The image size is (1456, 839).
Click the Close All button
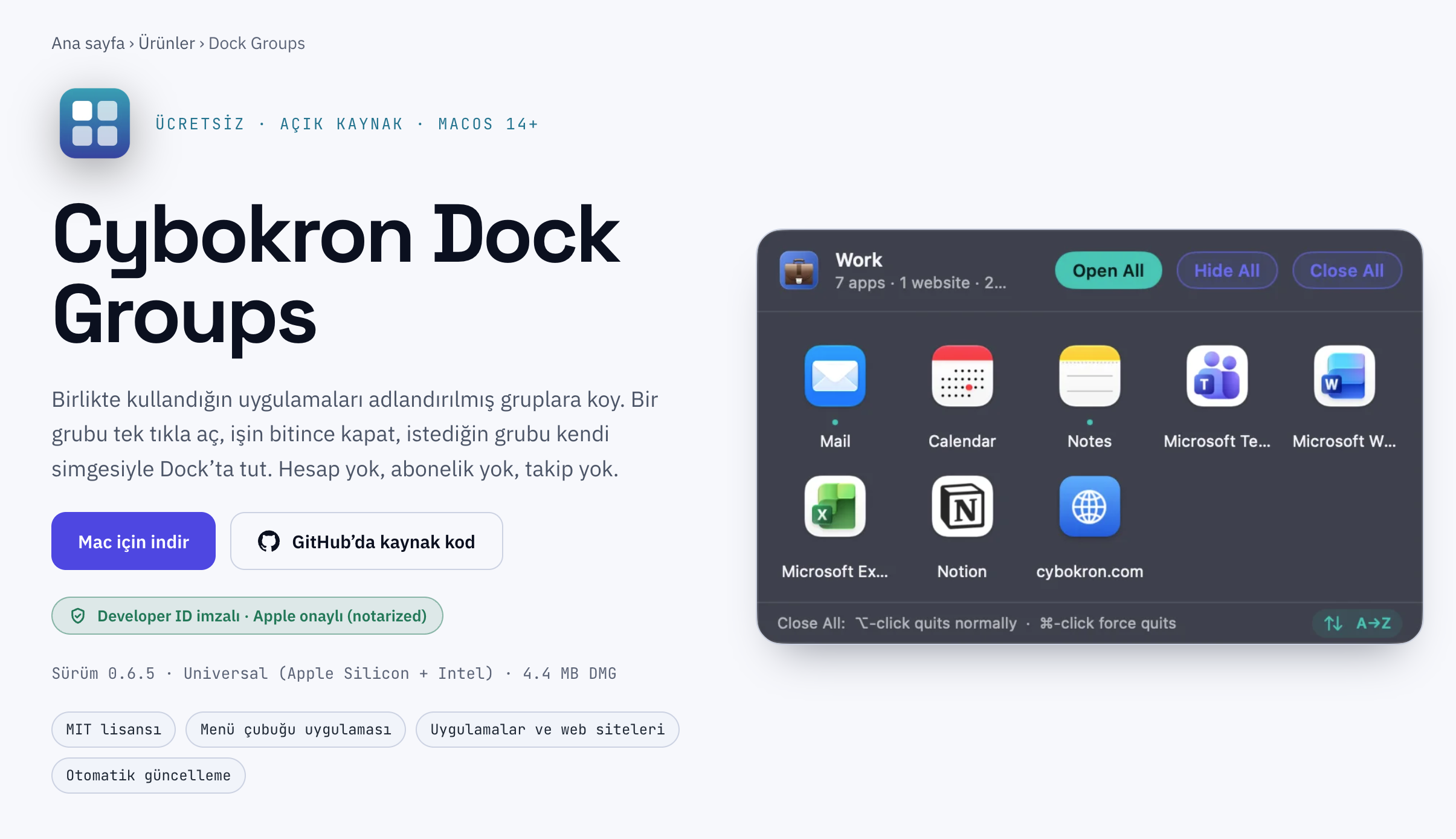(1347, 270)
